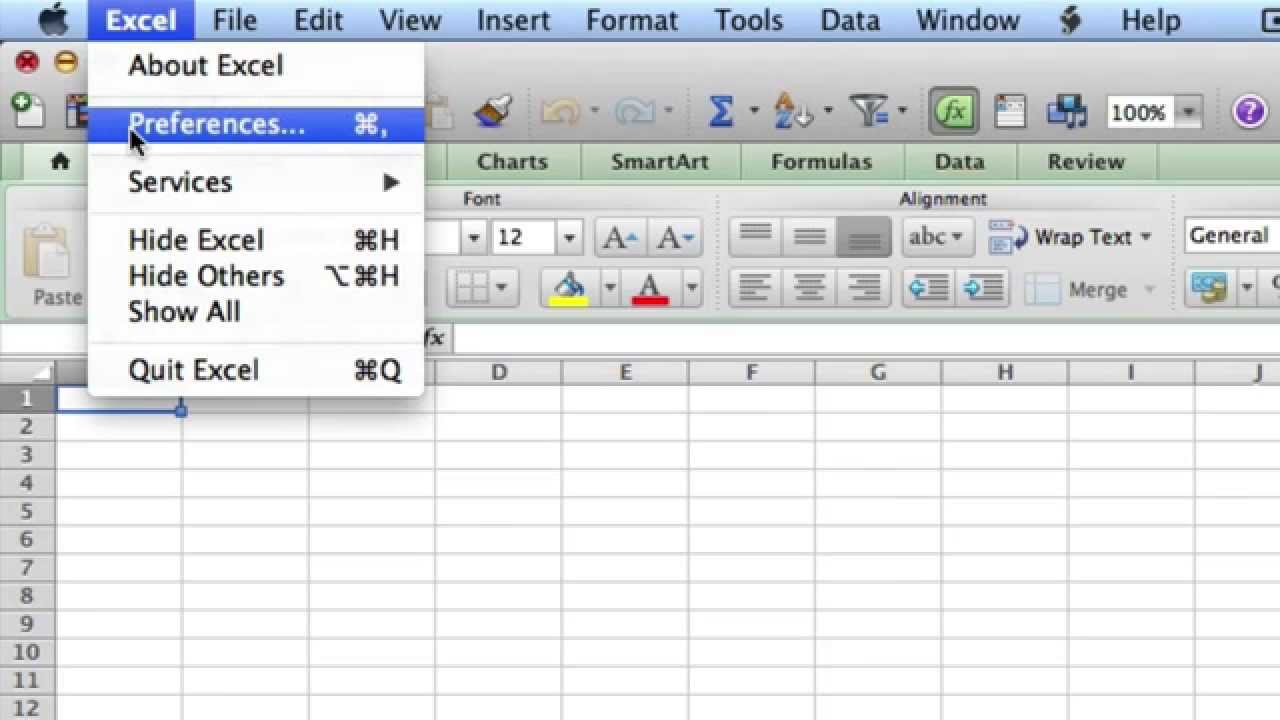Open the AutoSum dropdown arrow

pos(754,112)
